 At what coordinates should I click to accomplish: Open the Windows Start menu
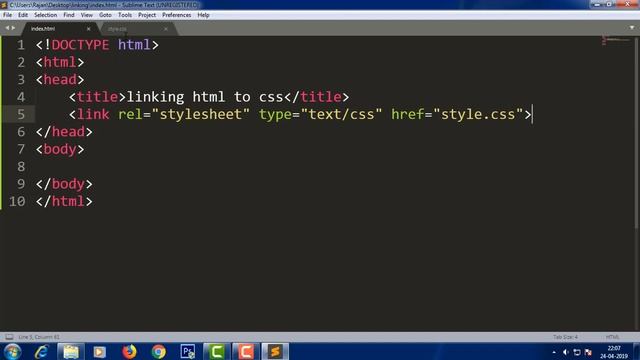(12, 351)
